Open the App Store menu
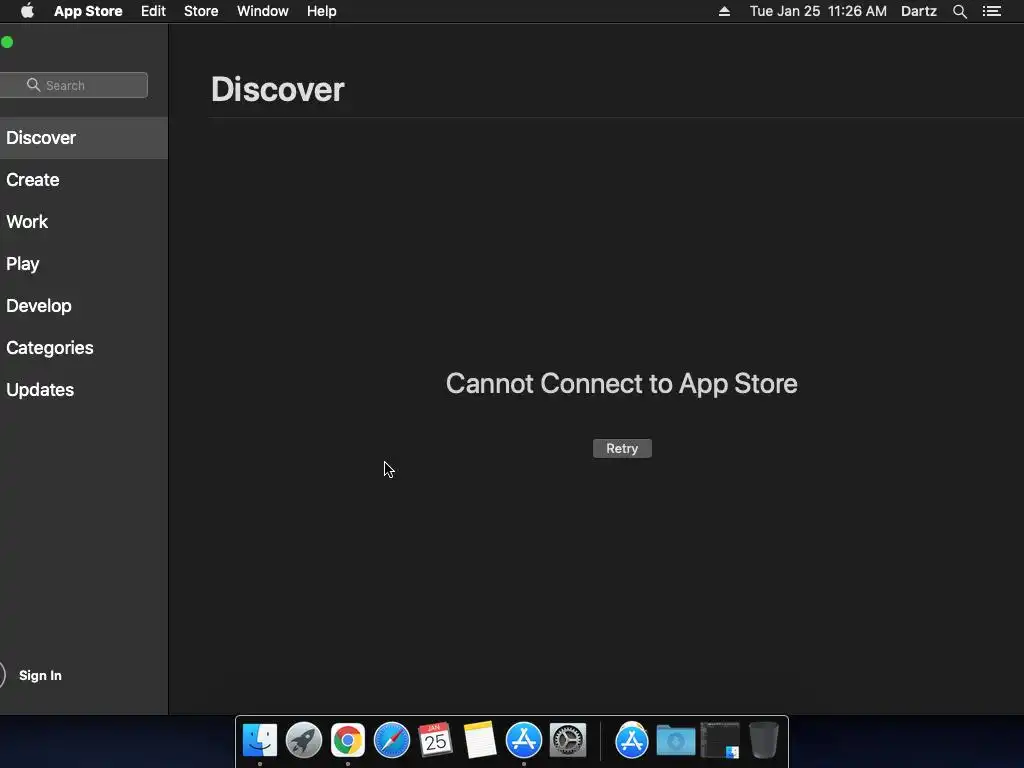The image size is (1024, 768). [88, 11]
